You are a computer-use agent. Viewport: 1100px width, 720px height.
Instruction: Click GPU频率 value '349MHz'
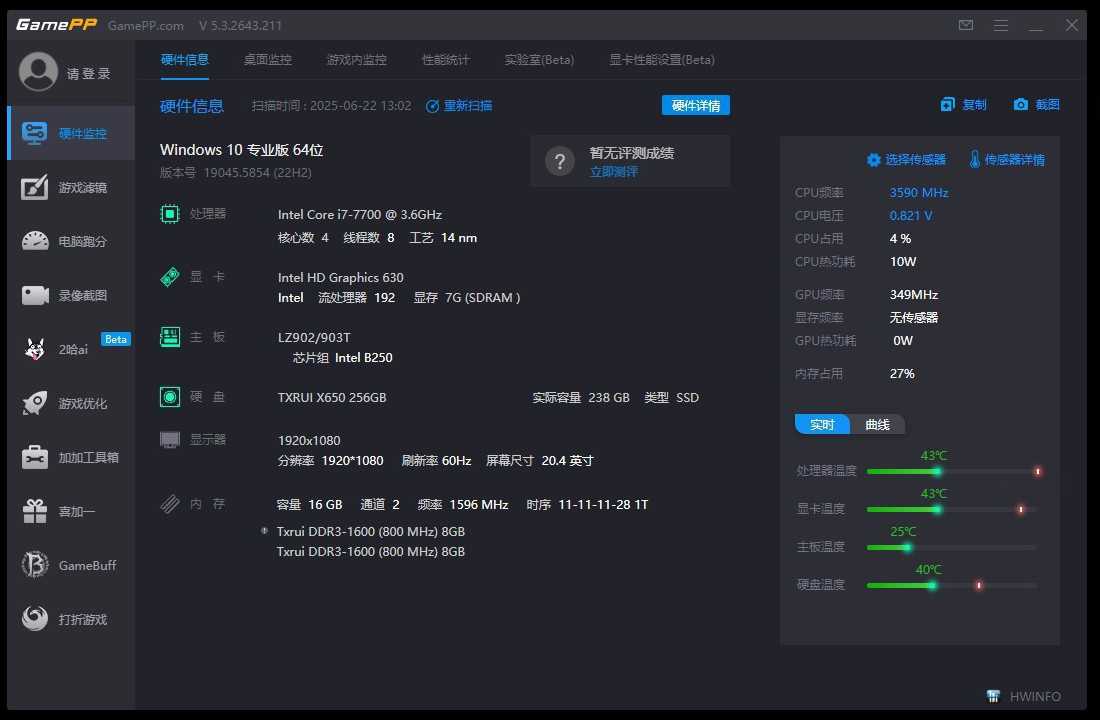(913, 295)
